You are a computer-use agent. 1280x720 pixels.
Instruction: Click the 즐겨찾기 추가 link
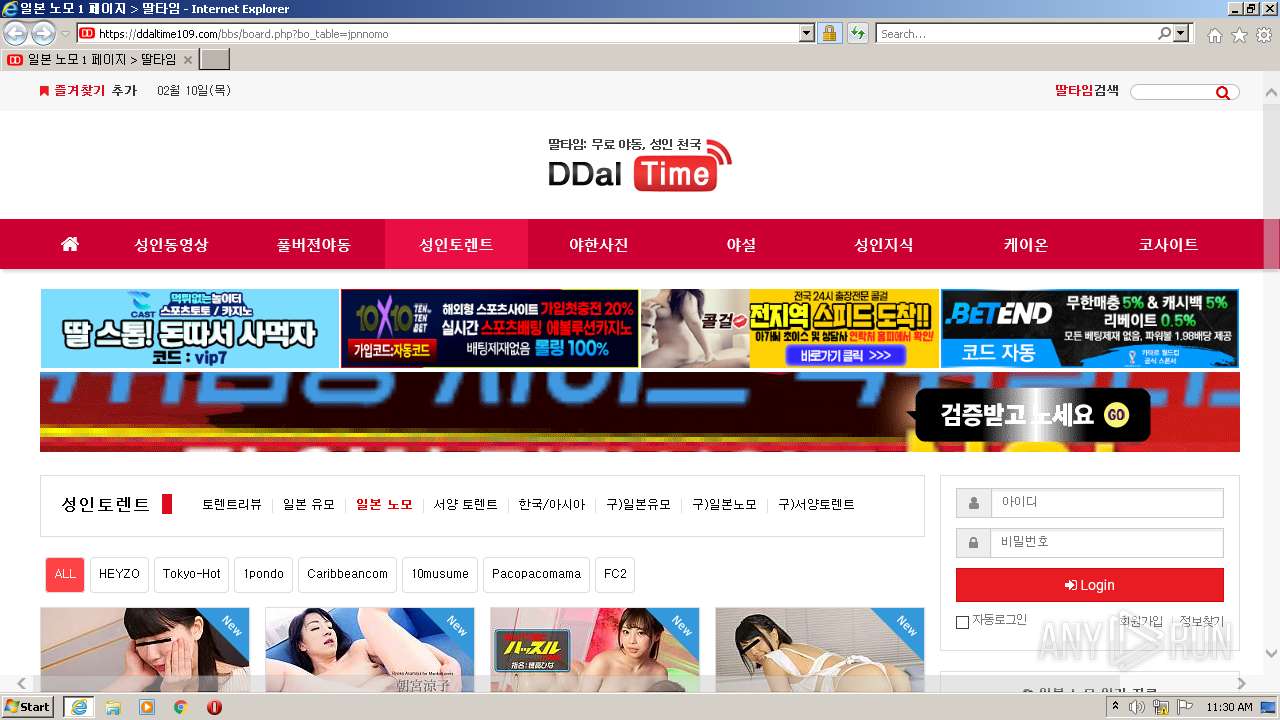pos(88,91)
